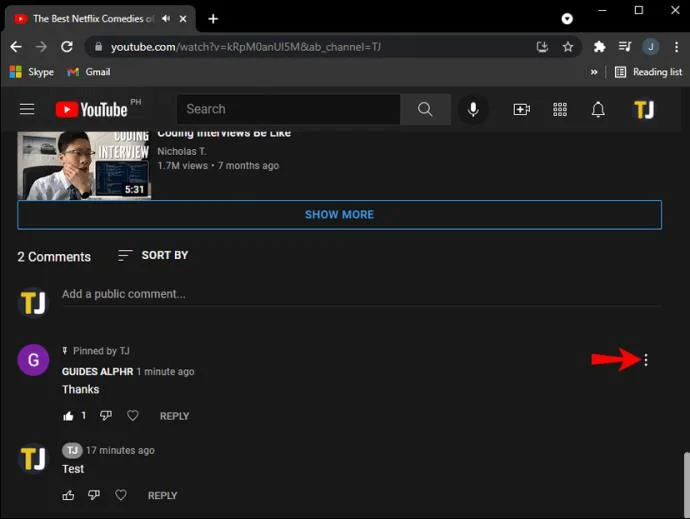Install app icon in address bar
Screen dimensions: 690x519
coord(542,47)
